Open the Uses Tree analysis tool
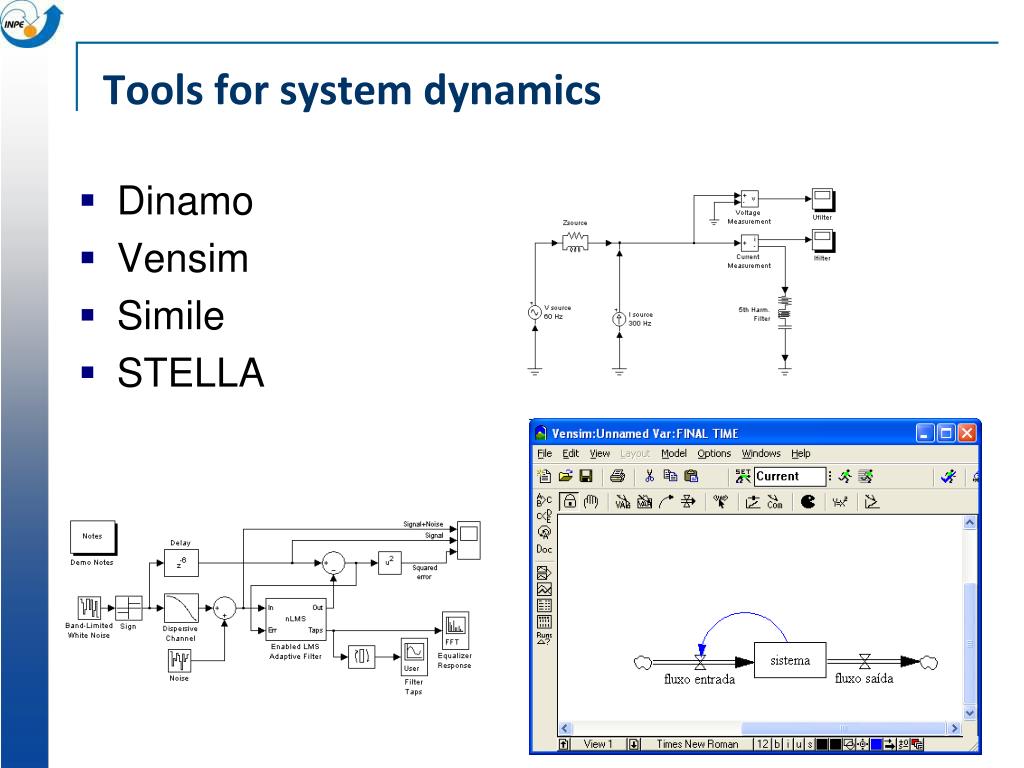Image resolution: width=1024 pixels, height=768 pixels. point(544,516)
